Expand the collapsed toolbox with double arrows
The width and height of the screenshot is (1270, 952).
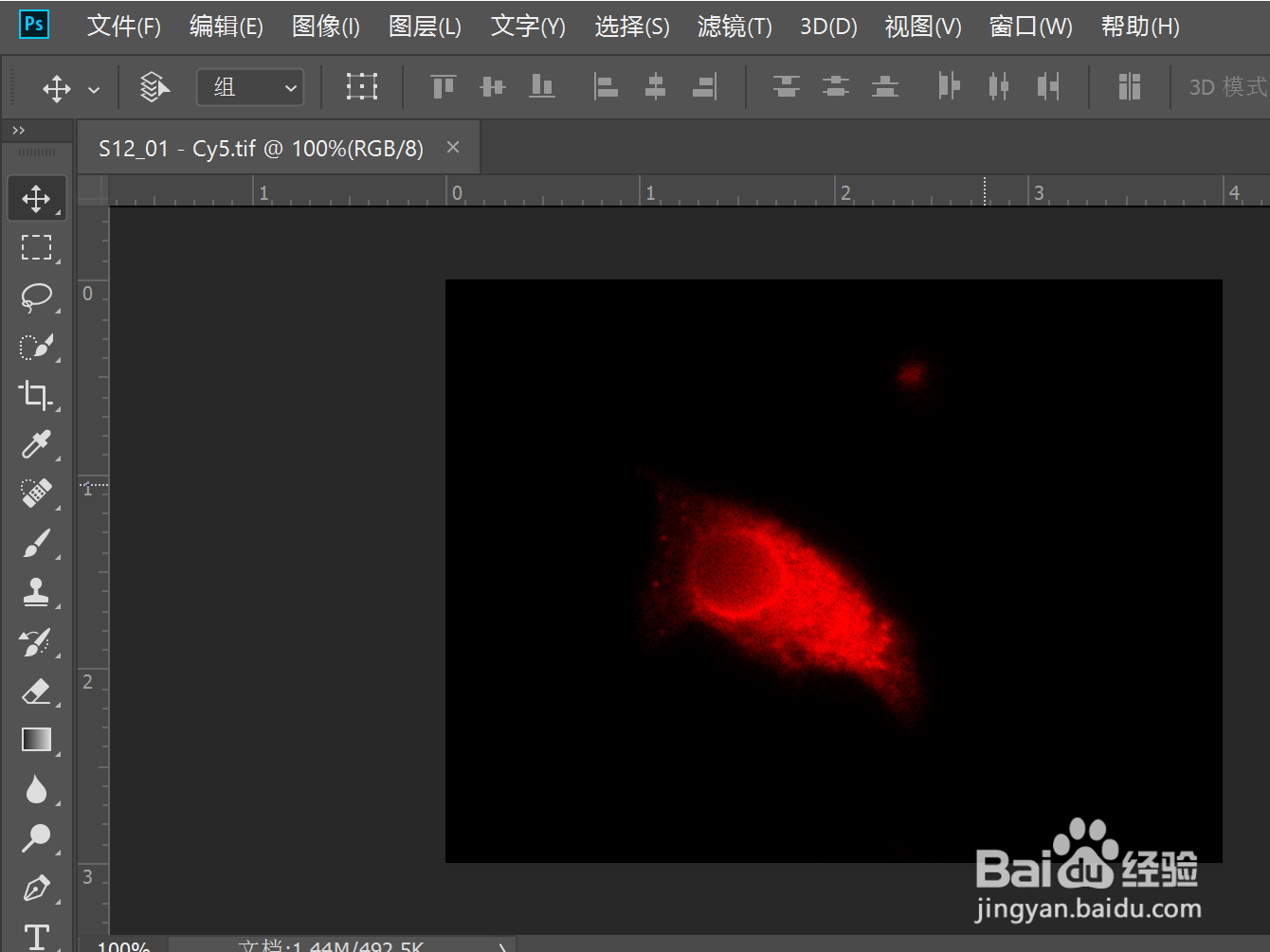[x=18, y=130]
